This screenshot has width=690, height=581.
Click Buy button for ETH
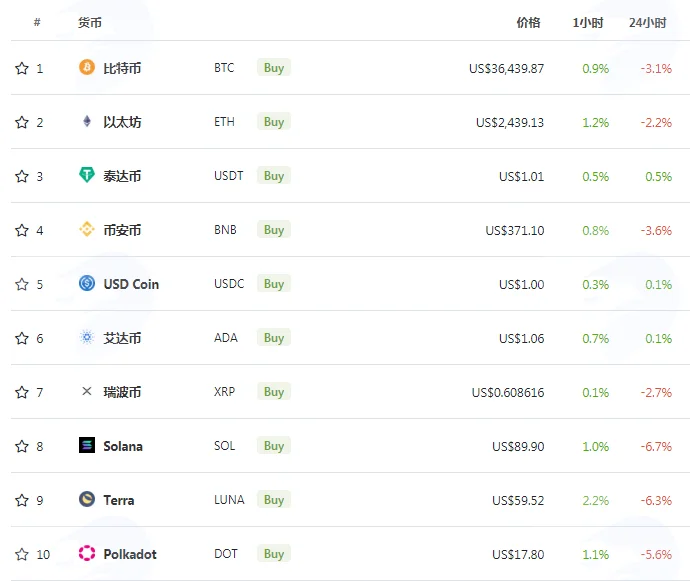pyautogui.click(x=274, y=122)
